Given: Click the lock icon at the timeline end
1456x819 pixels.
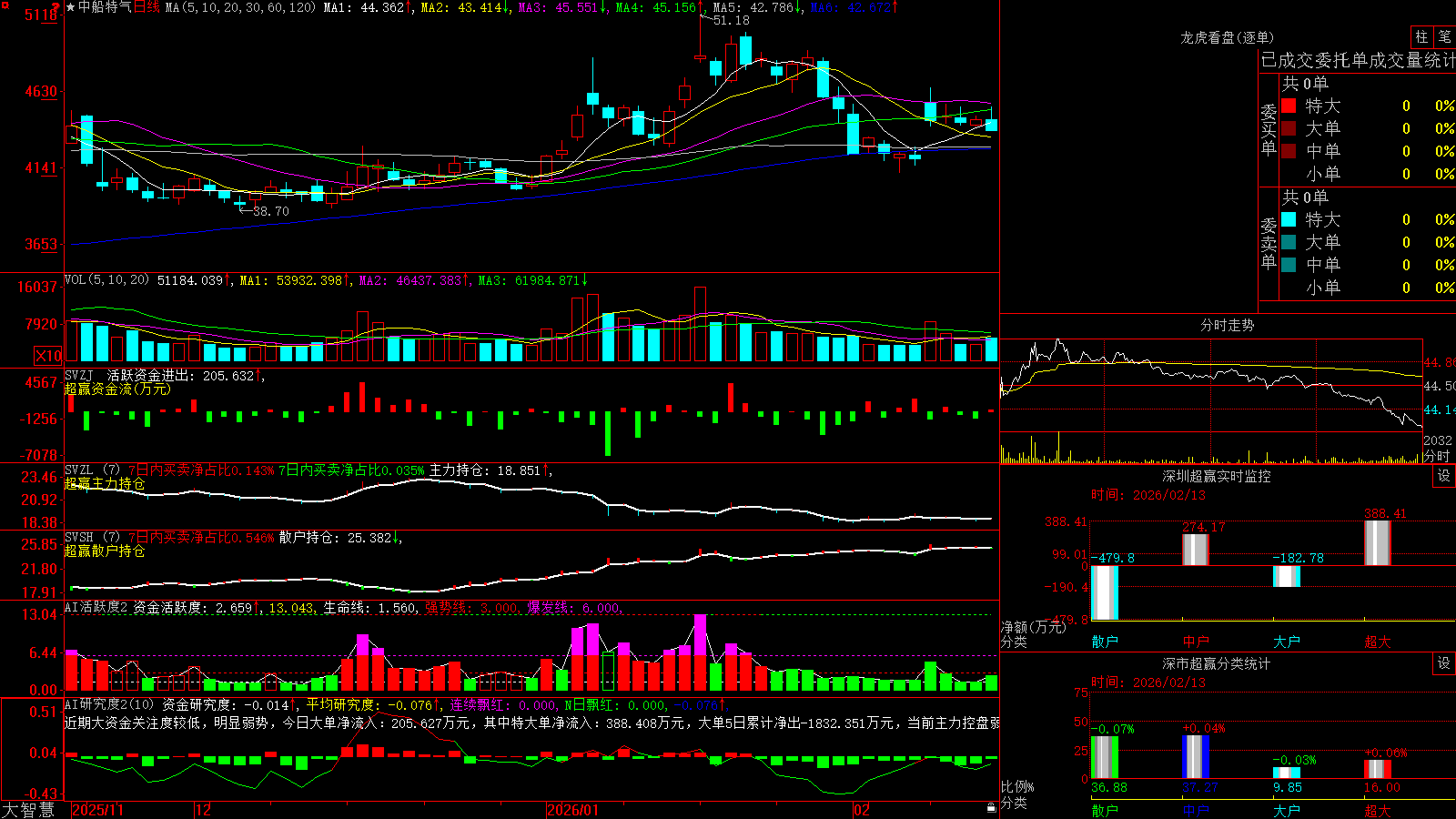Looking at the screenshot, I should coord(992,808).
